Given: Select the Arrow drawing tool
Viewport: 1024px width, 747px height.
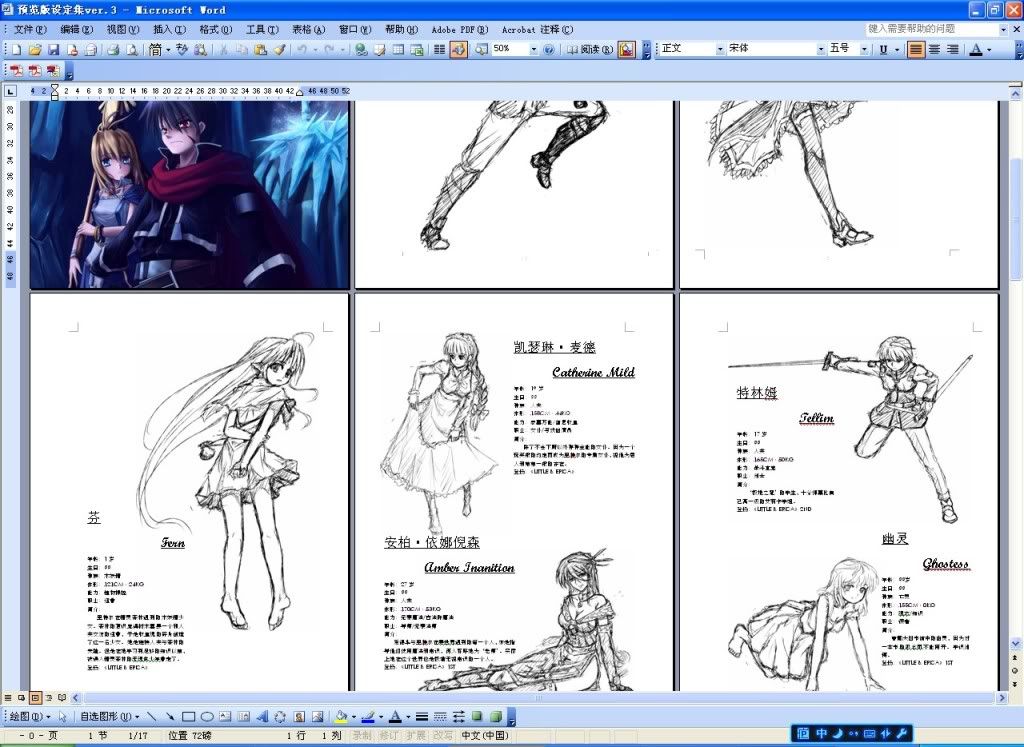Looking at the screenshot, I should pyautogui.click(x=170, y=716).
